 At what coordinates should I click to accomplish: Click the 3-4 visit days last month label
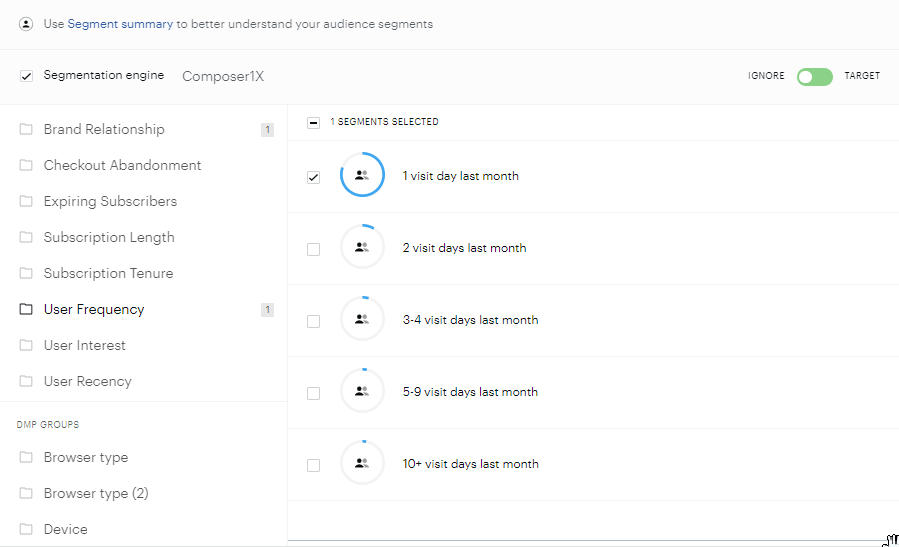(470, 320)
